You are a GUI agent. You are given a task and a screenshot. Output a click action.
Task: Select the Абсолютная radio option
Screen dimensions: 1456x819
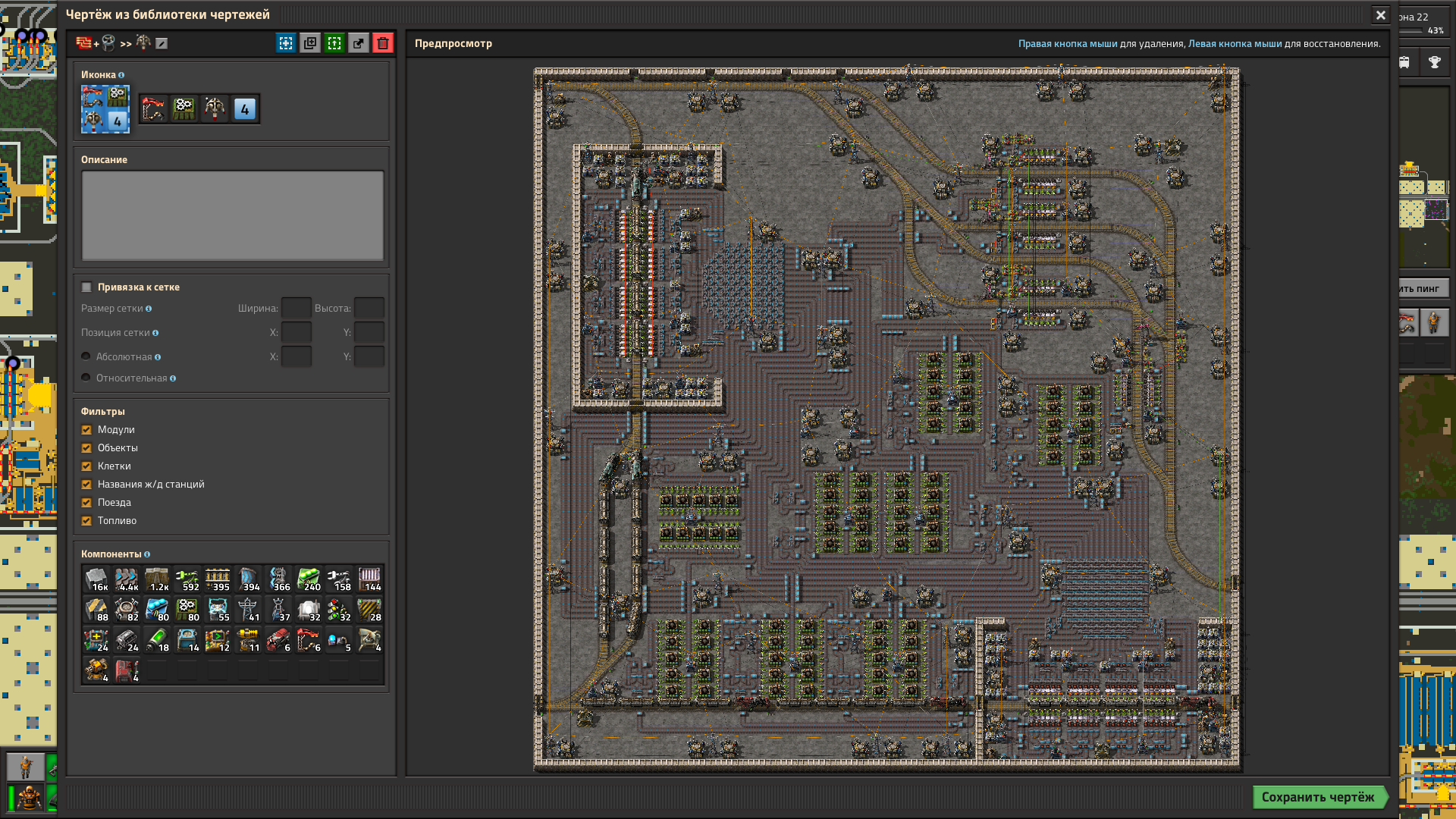pos(86,356)
